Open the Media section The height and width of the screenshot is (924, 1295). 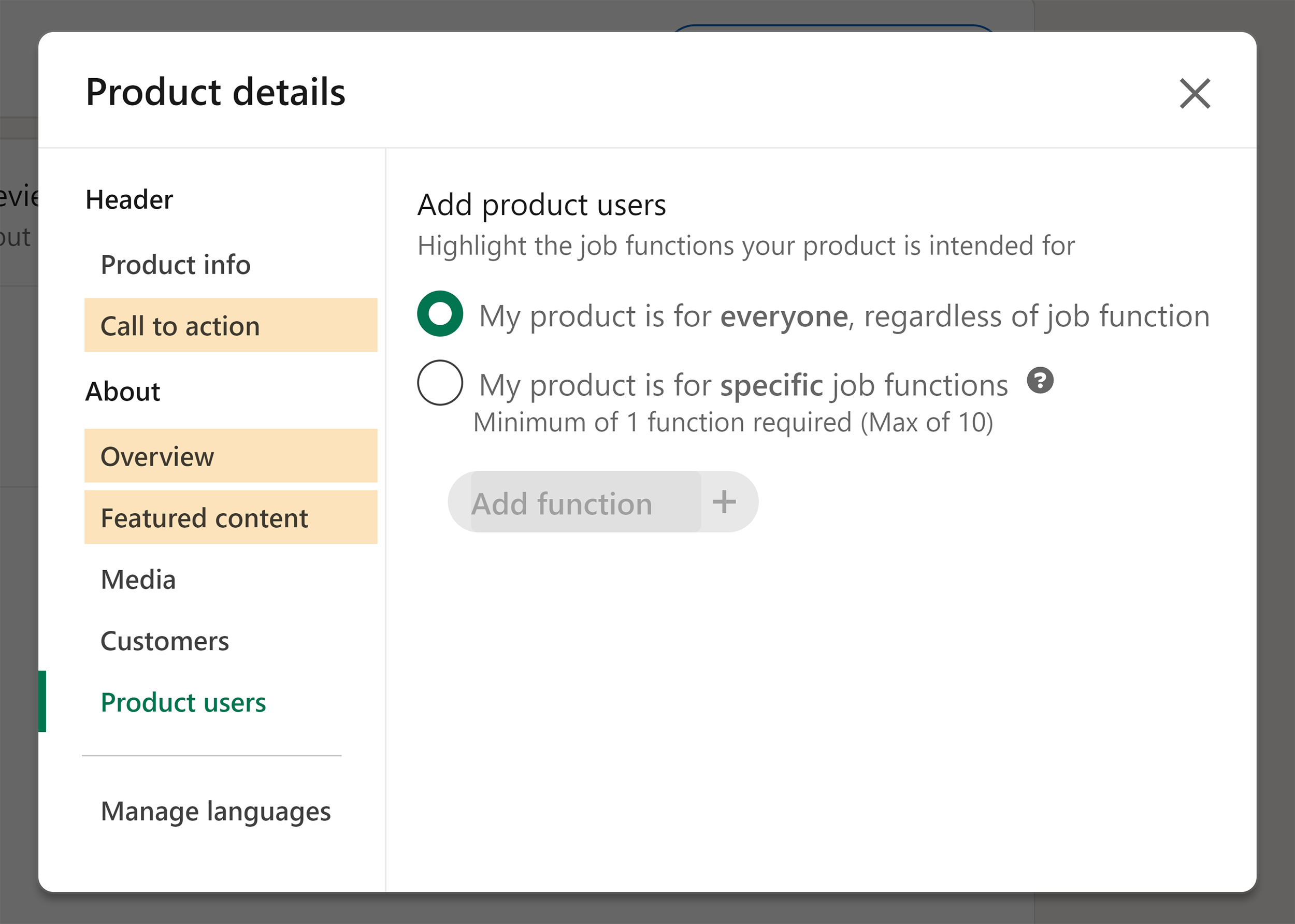(x=138, y=579)
